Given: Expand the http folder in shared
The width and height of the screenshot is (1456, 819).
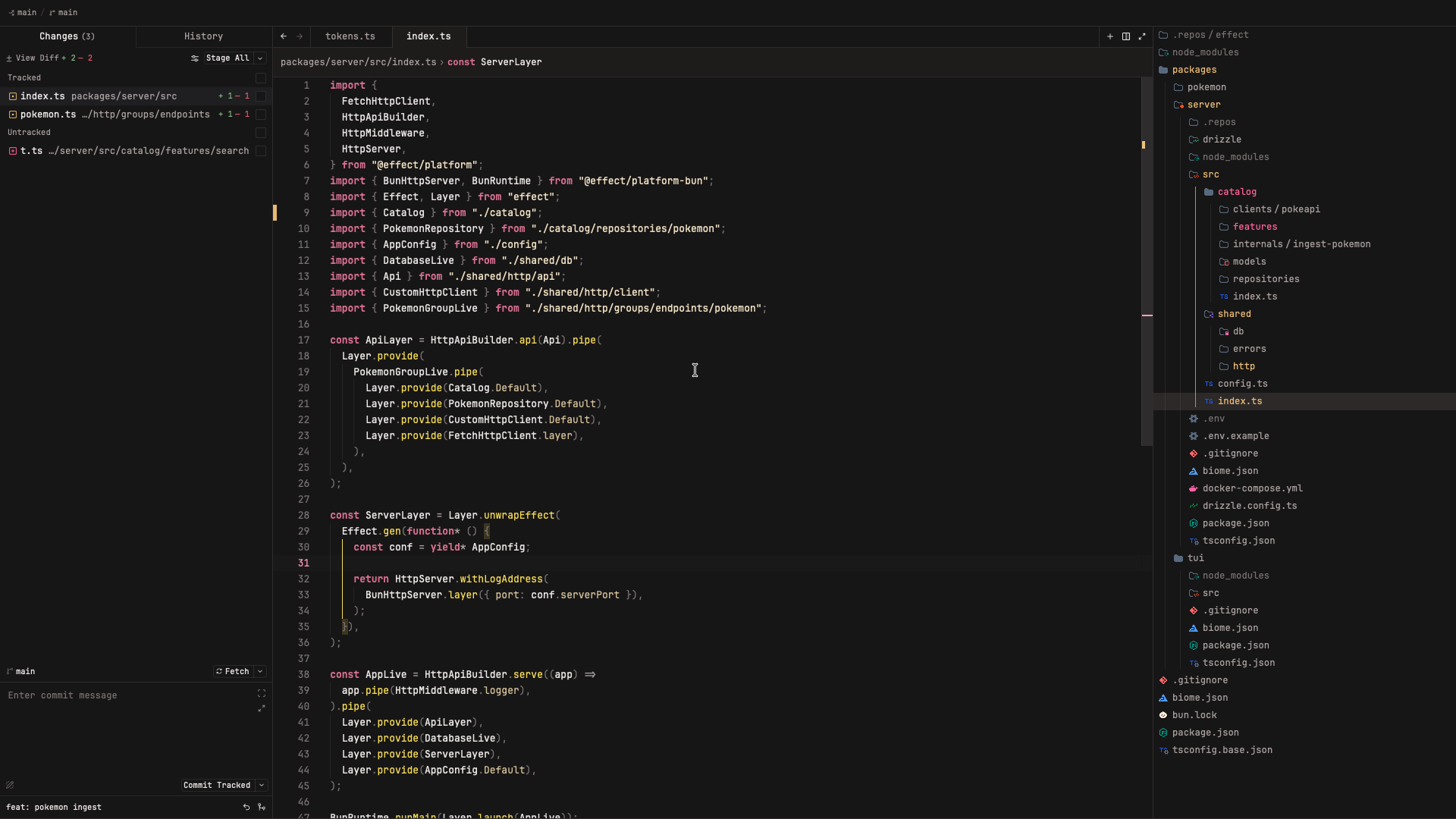Looking at the screenshot, I should click(1244, 366).
